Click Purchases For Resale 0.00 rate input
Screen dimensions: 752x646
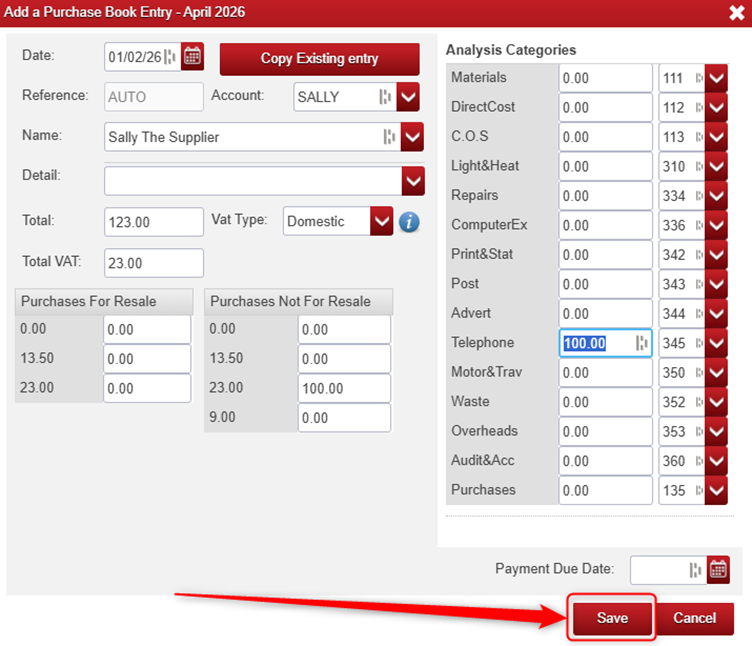pyautogui.click(x=147, y=329)
